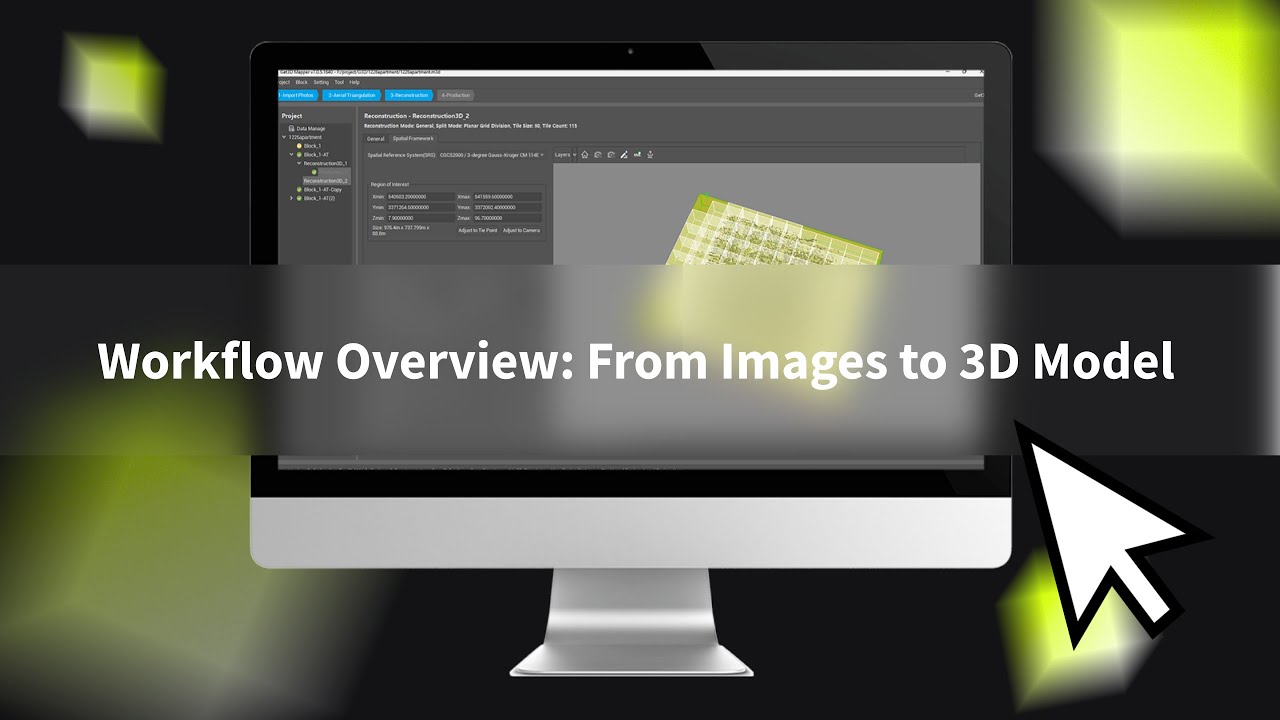The image size is (1280, 720).
Task: Click the rotate icon left of the pen icon
Action: click(x=611, y=155)
